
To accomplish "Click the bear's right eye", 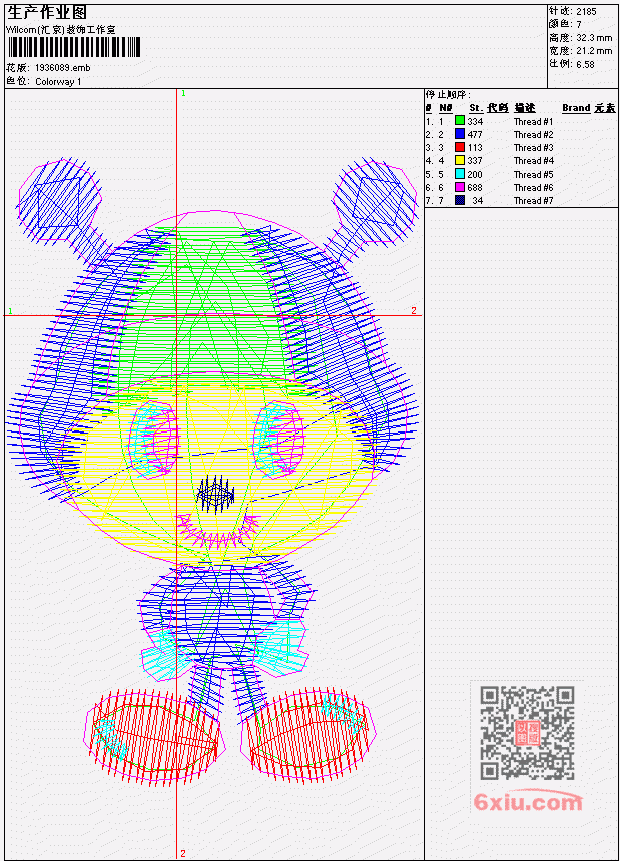I will click(x=278, y=438).
